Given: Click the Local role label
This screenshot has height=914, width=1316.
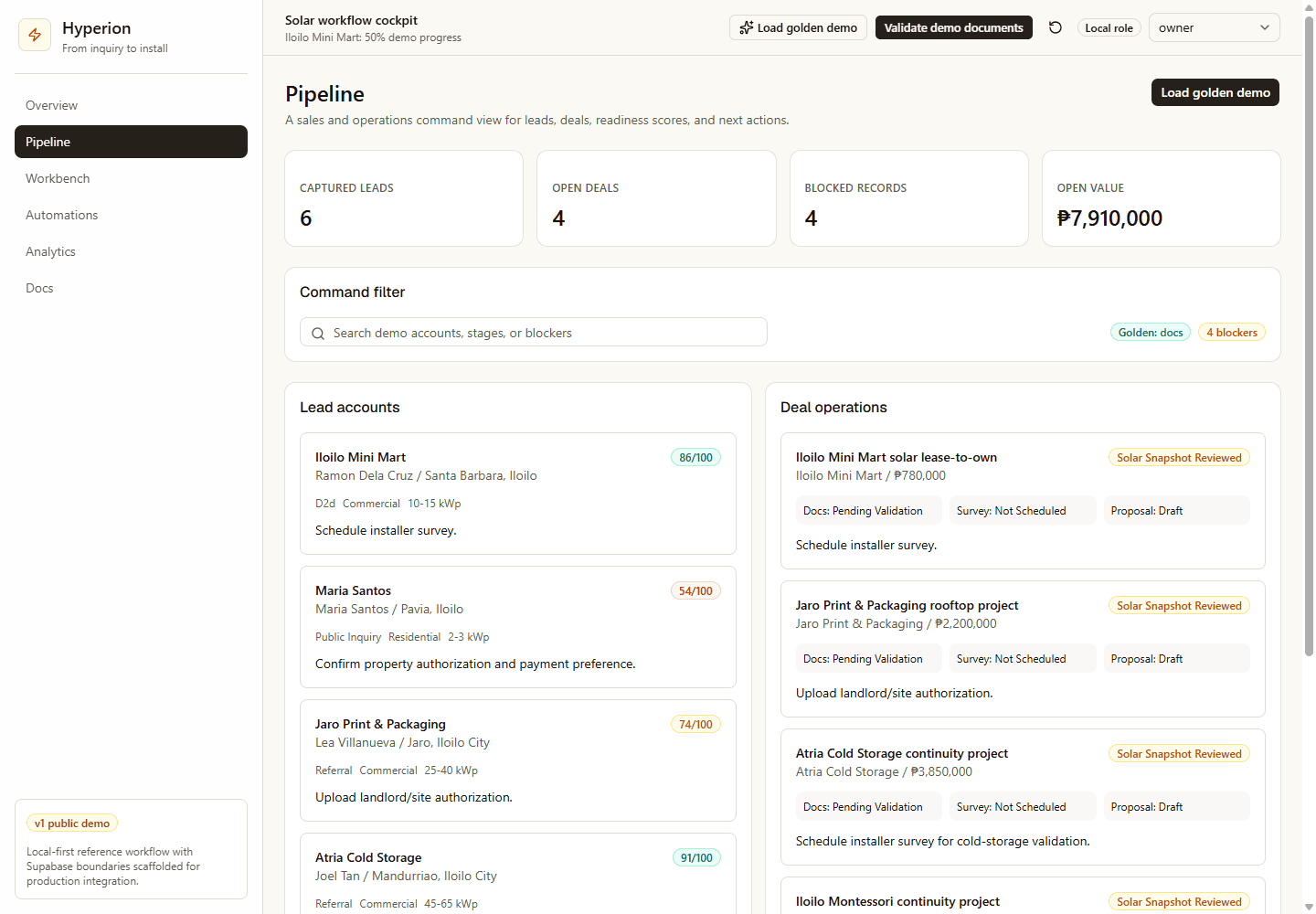Looking at the screenshot, I should click(1109, 28).
